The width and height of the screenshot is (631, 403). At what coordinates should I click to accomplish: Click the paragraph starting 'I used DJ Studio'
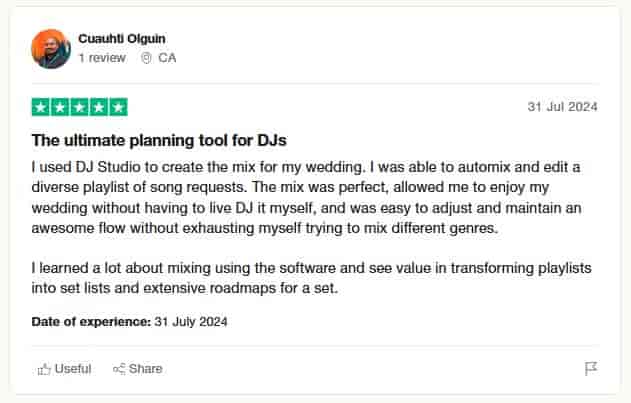click(x=300, y=197)
